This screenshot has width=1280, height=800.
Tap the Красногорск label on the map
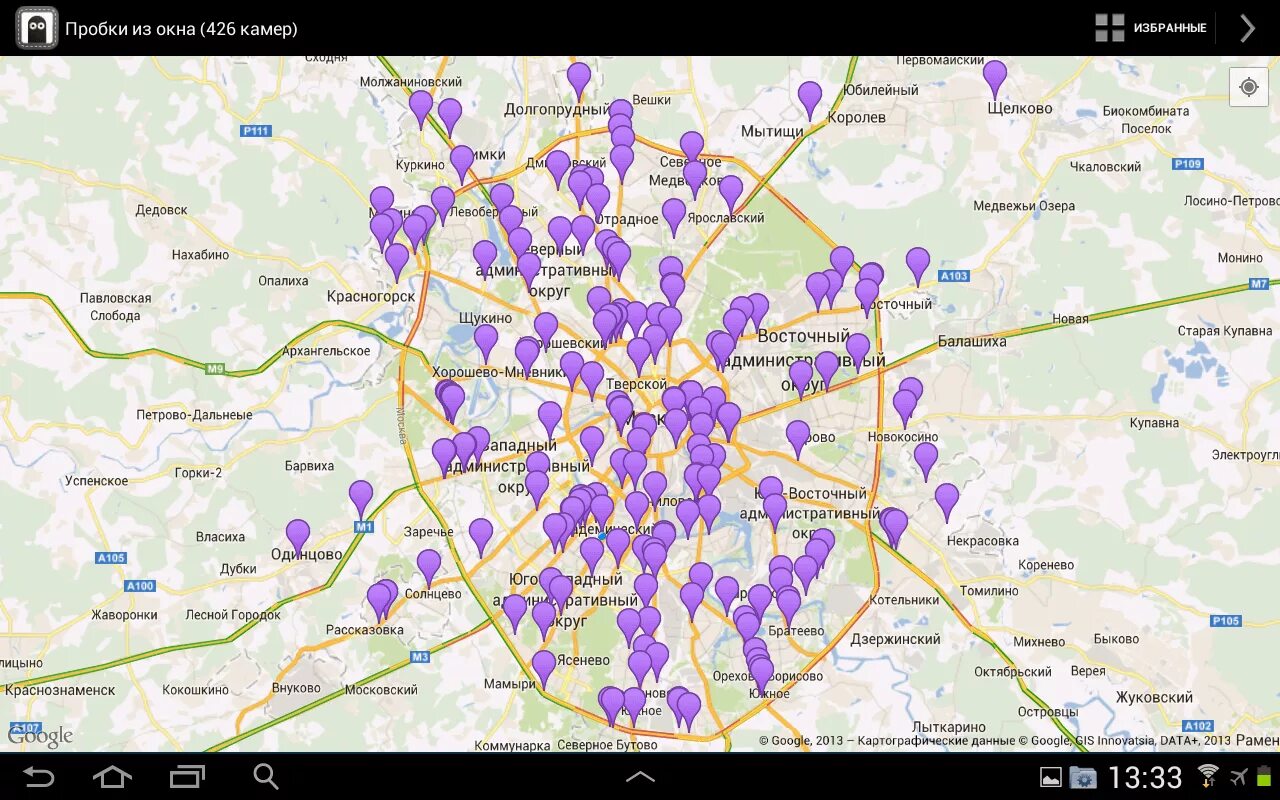pos(371,296)
